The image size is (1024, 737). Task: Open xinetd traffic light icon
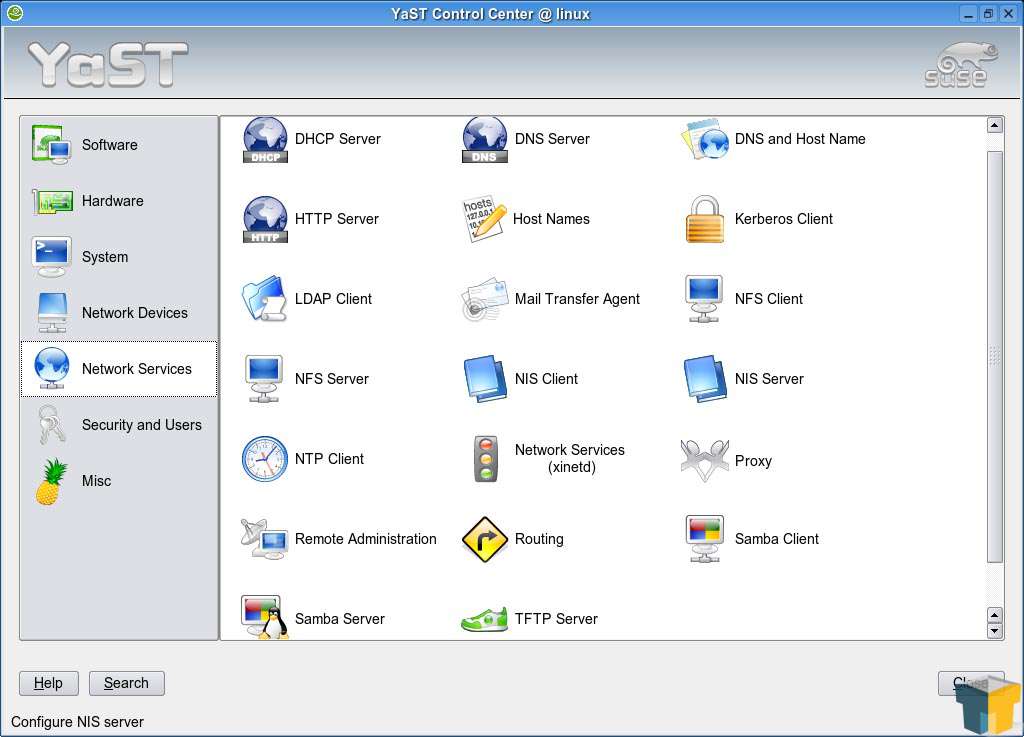tap(485, 459)
